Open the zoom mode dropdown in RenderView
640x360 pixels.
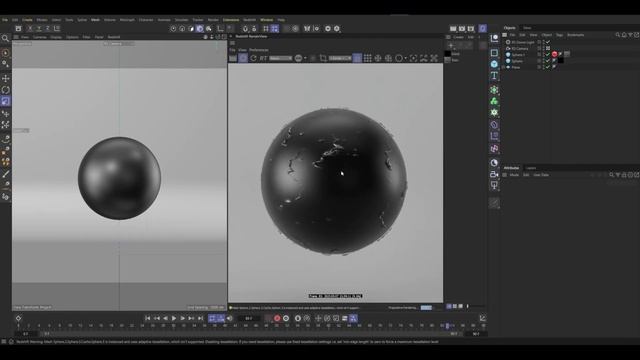pos(340,58)
